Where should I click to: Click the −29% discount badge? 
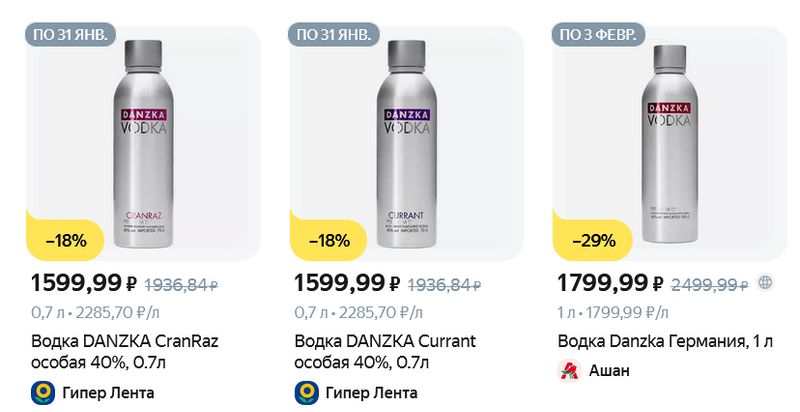(593, 240)
